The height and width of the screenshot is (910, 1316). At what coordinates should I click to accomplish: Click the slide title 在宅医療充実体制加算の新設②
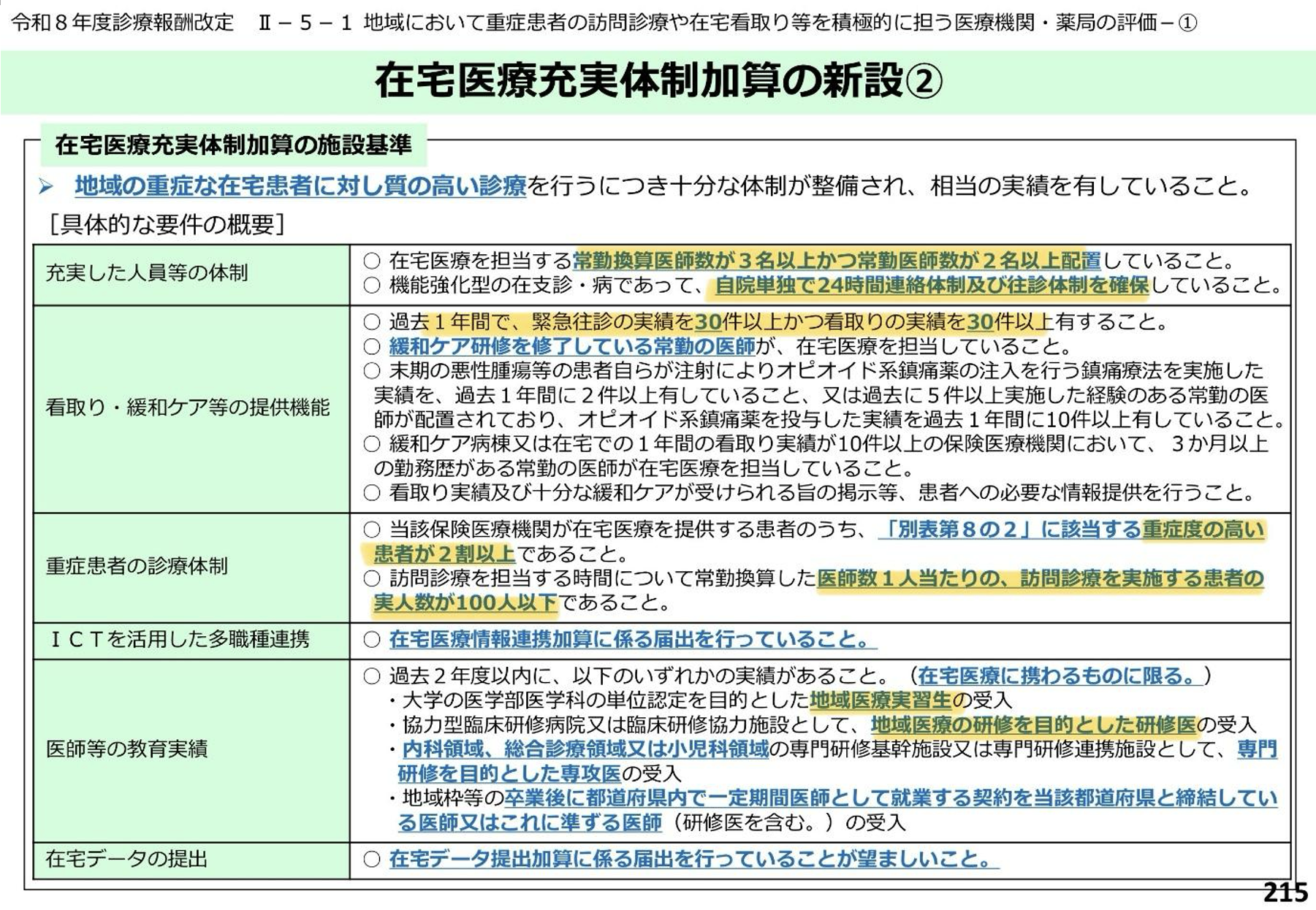pyautogui.click(x=658, y=81)
